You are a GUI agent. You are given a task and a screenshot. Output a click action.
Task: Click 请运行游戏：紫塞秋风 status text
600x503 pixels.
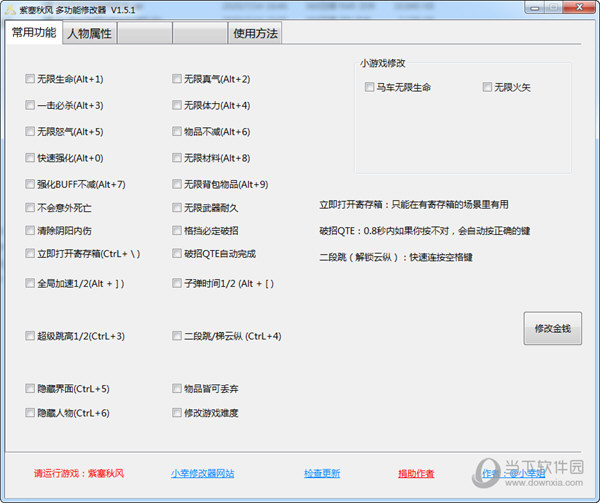[79, 474]
